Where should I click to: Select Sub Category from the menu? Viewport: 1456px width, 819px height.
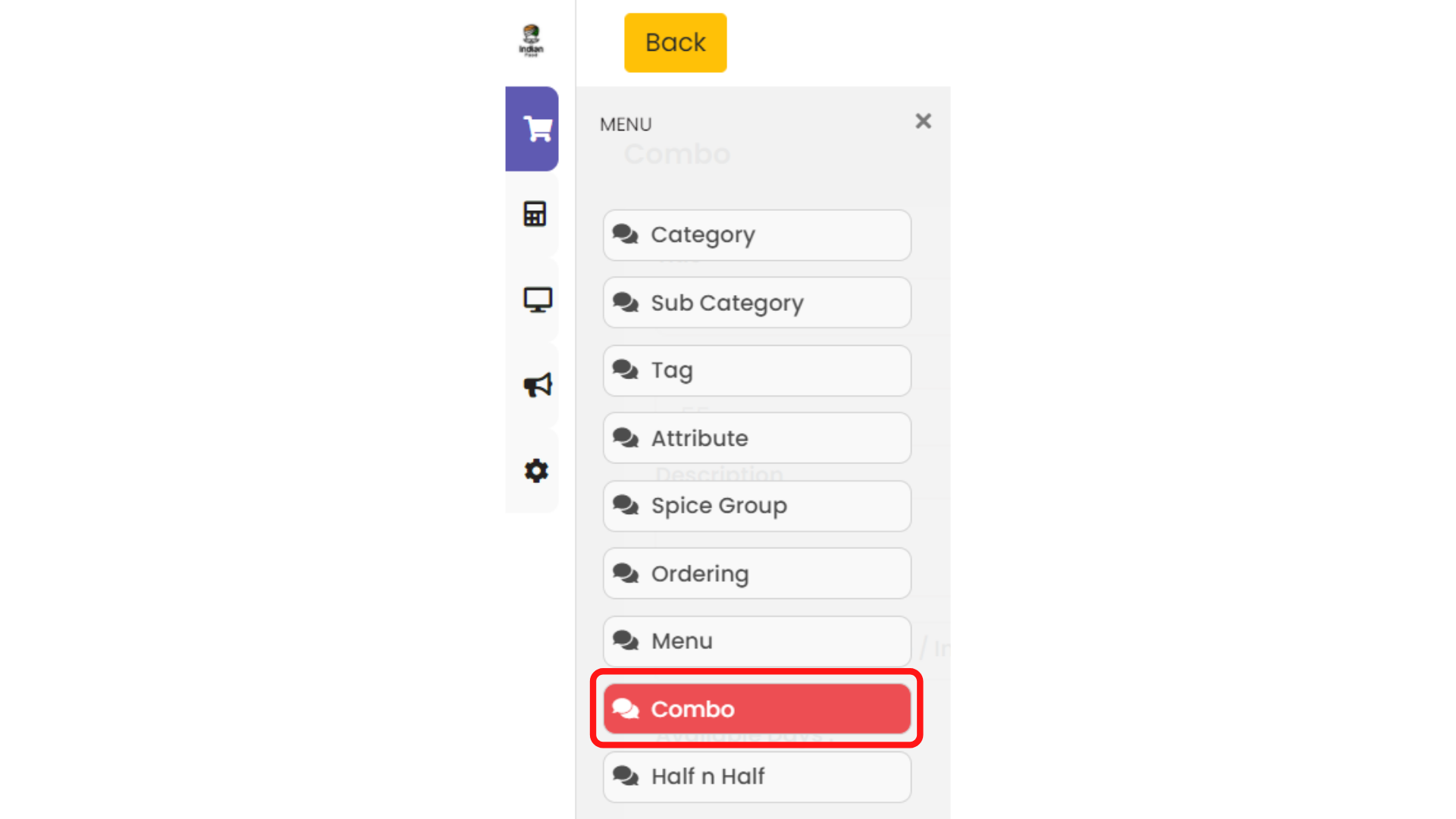click(x=757, y=303)
